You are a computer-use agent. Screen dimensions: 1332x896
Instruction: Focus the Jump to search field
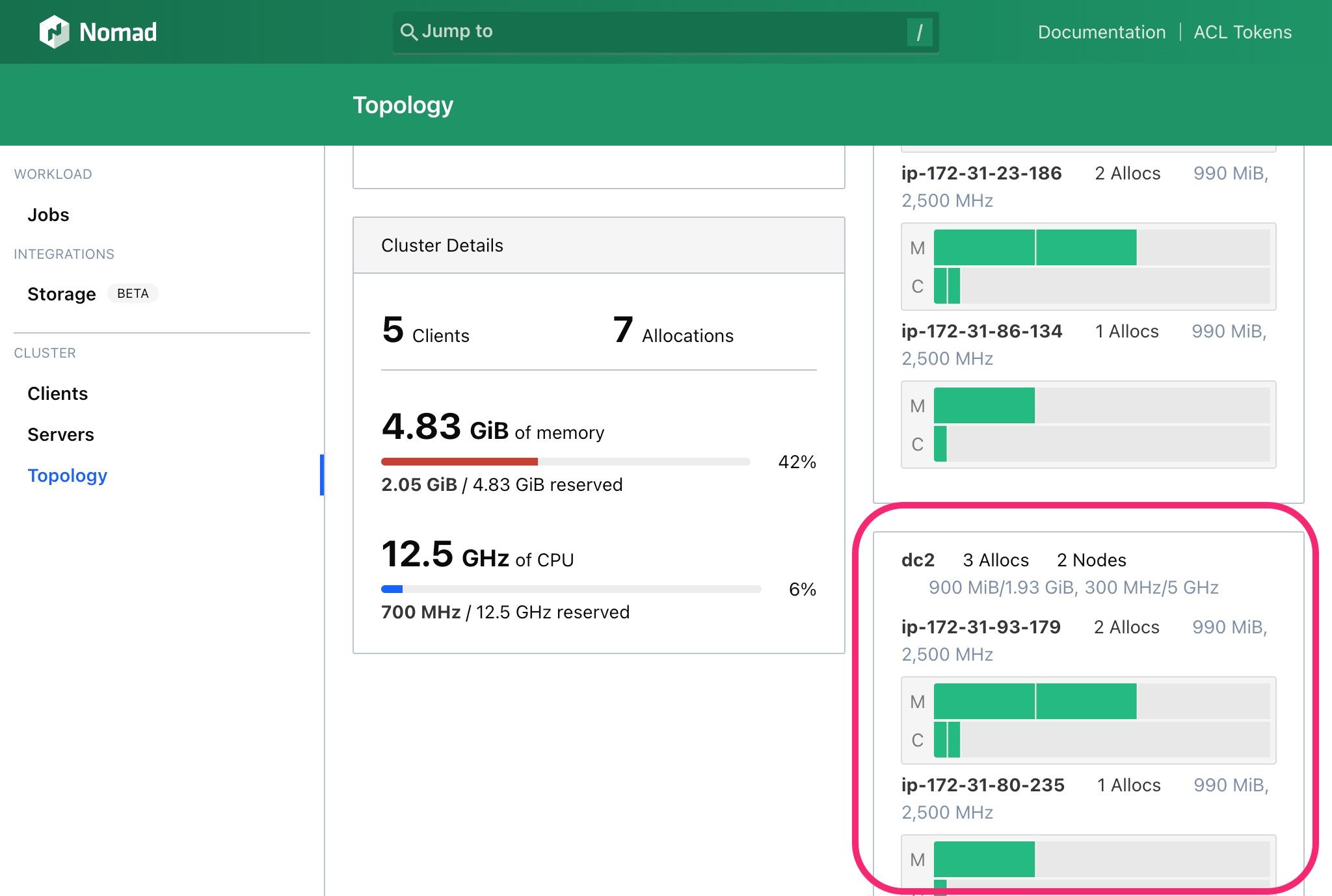(x=665, y=32)
